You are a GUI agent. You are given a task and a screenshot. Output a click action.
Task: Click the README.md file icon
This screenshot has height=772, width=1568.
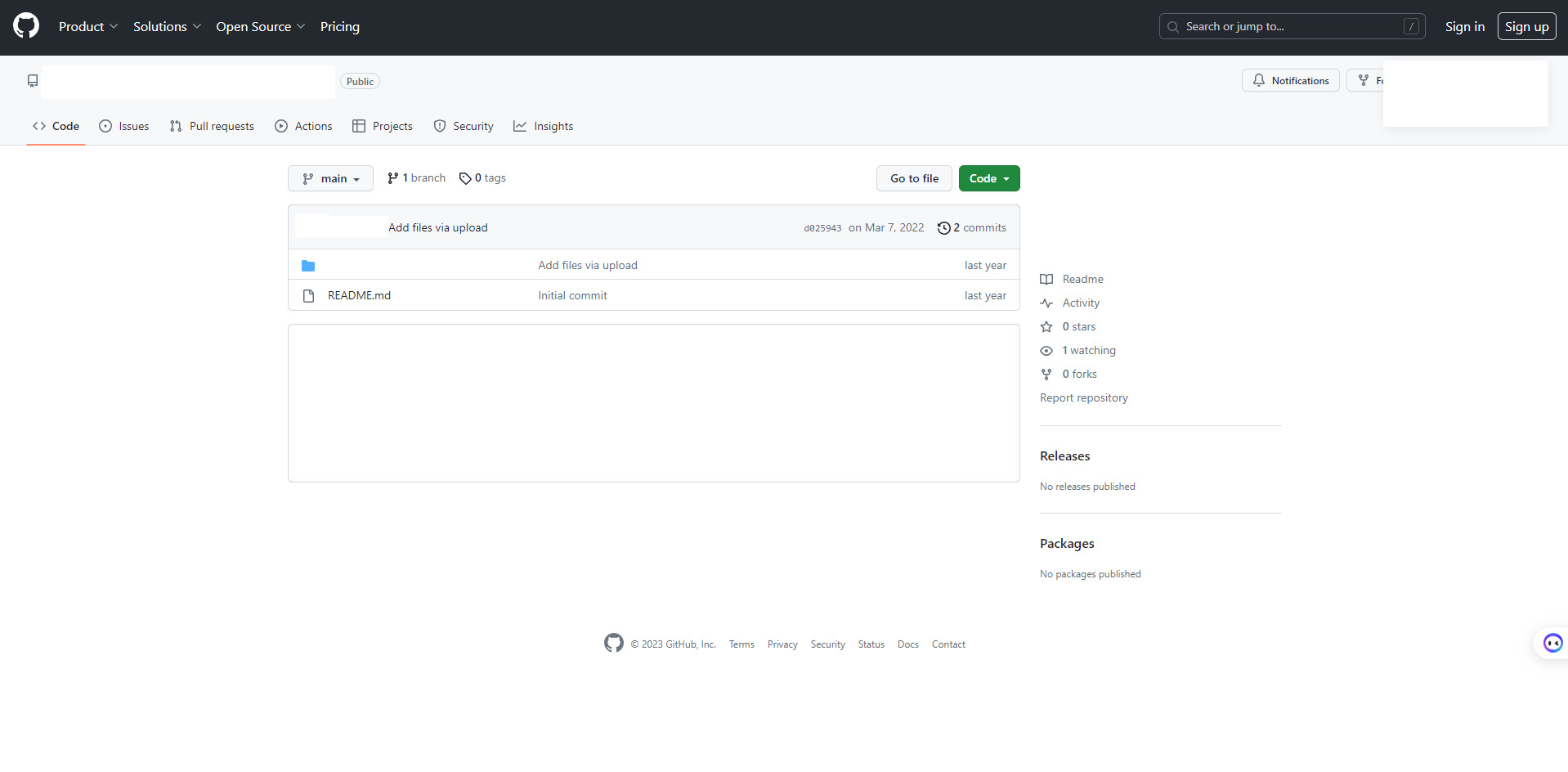coord(308,296)
